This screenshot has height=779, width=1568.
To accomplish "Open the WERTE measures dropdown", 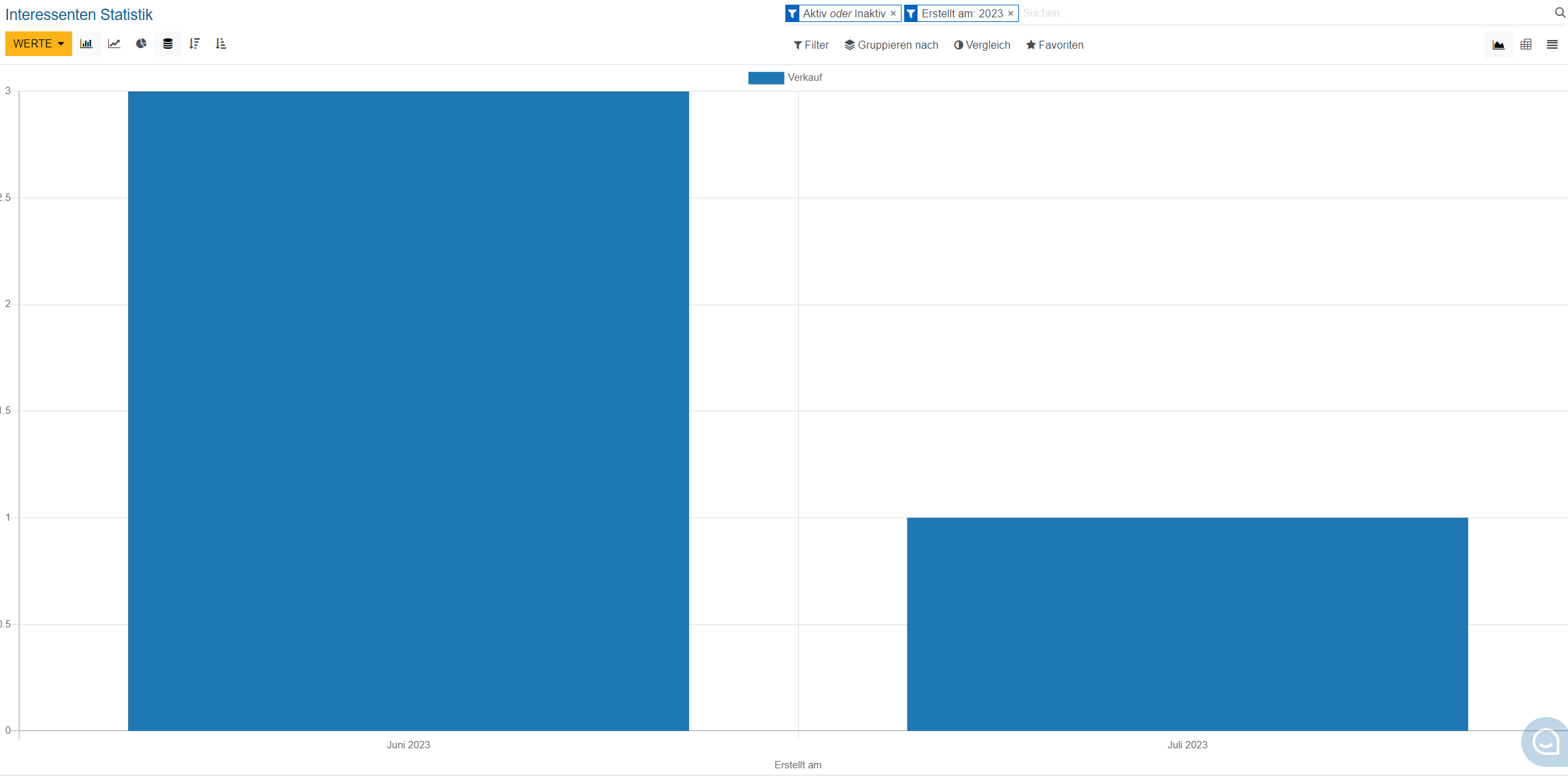I will pyautogui.click(x=38, y=44).
